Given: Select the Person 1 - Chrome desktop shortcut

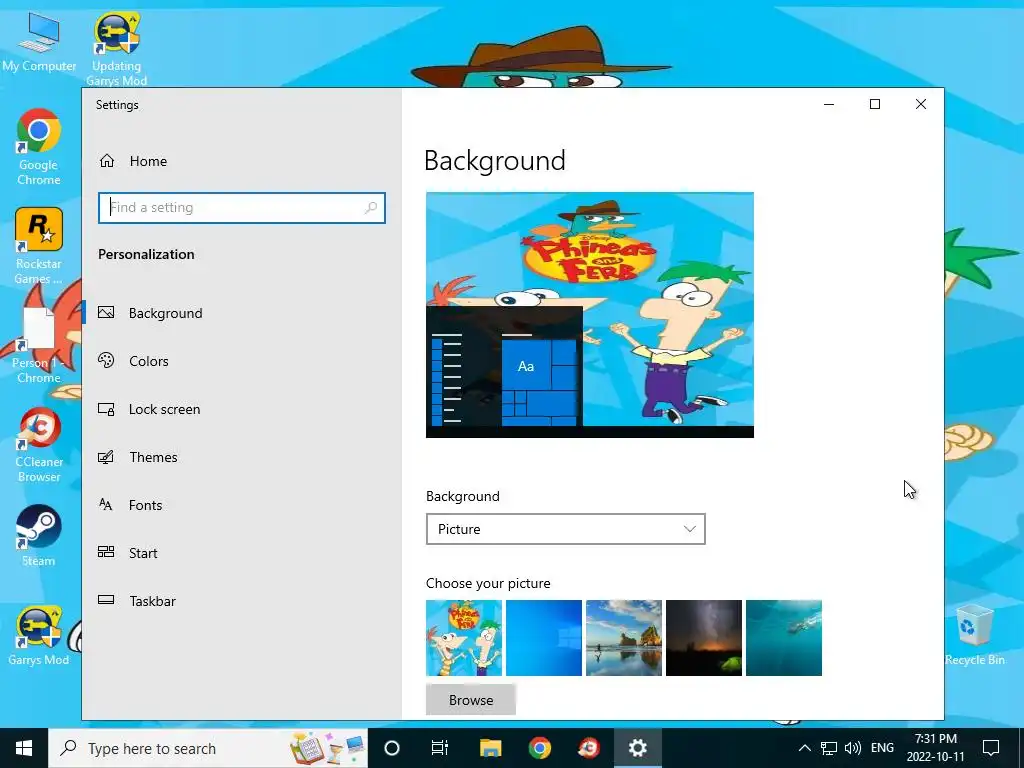Looking at the screenshot, I should click(x=39, y=345).
